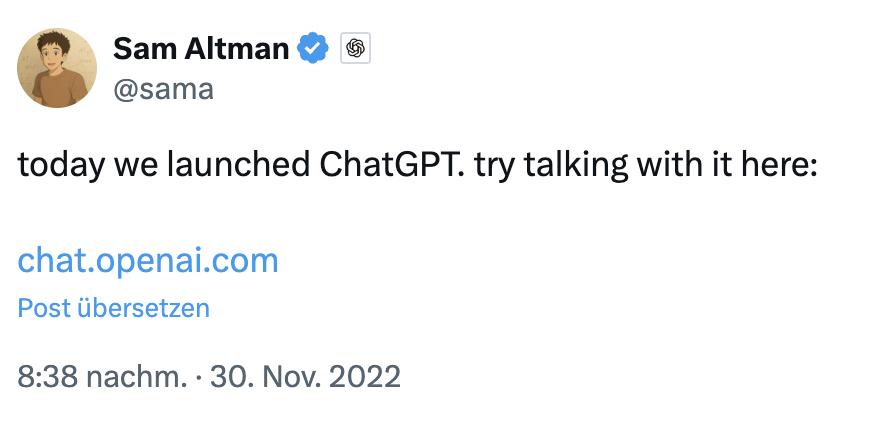Click the 8:38 nachm. timestamp
This screenshot has width=878, height=422.
pos(102,377)
